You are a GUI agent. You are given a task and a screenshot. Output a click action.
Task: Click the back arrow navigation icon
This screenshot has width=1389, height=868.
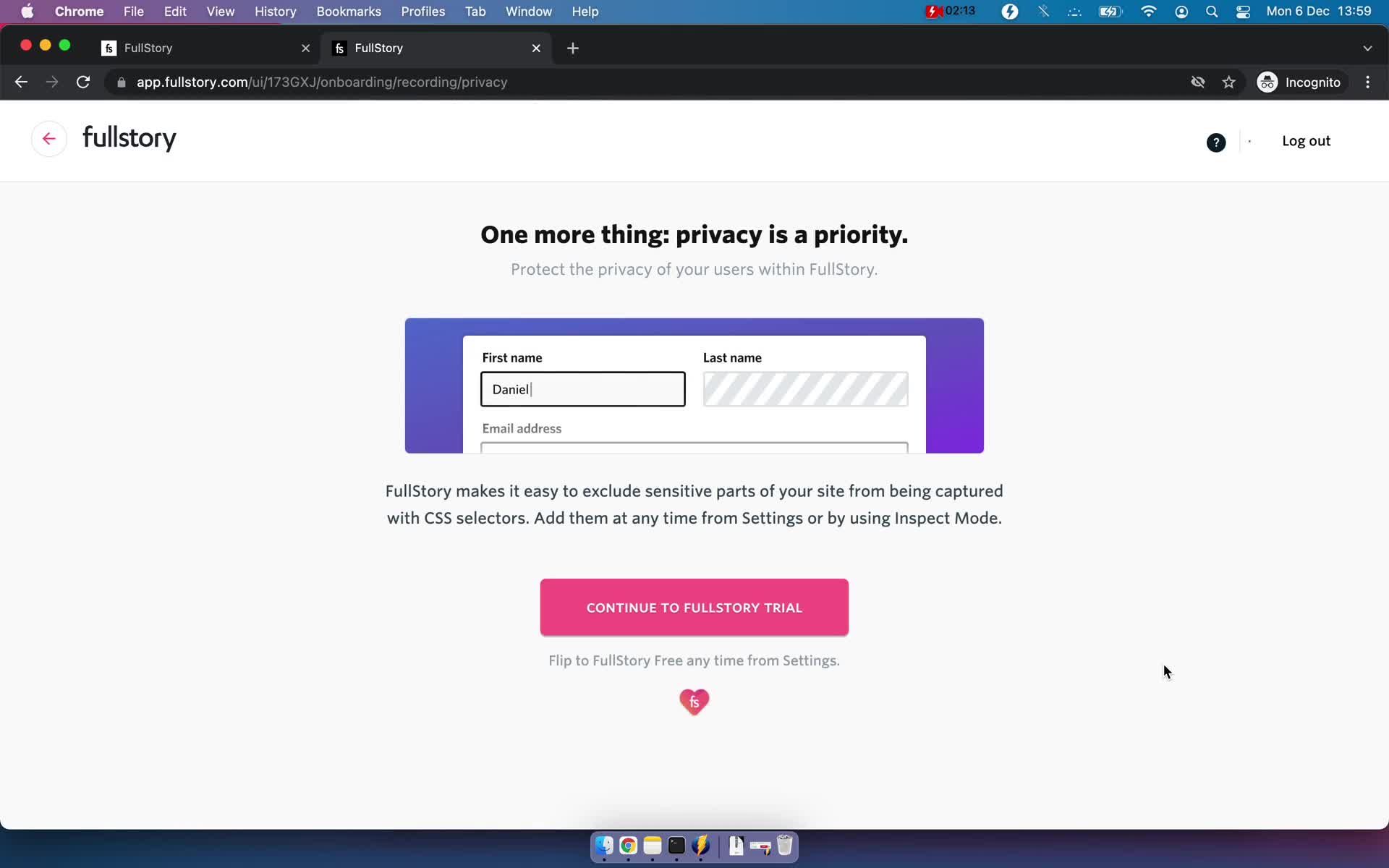coord(49,139)
